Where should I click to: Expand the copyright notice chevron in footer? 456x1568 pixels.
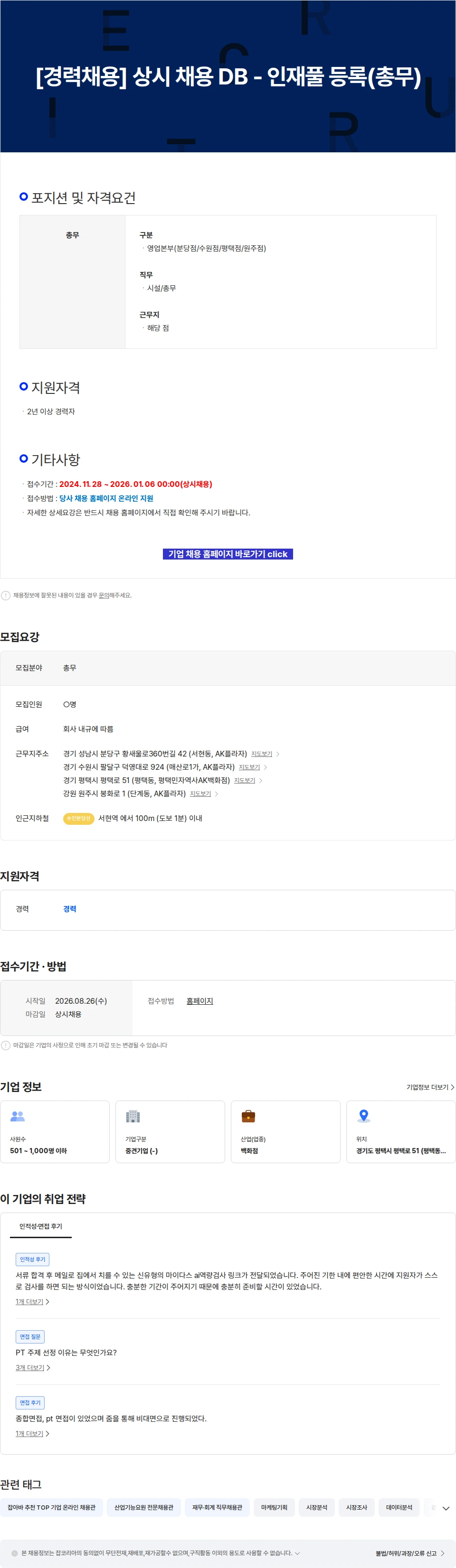tap(297, 1553)
